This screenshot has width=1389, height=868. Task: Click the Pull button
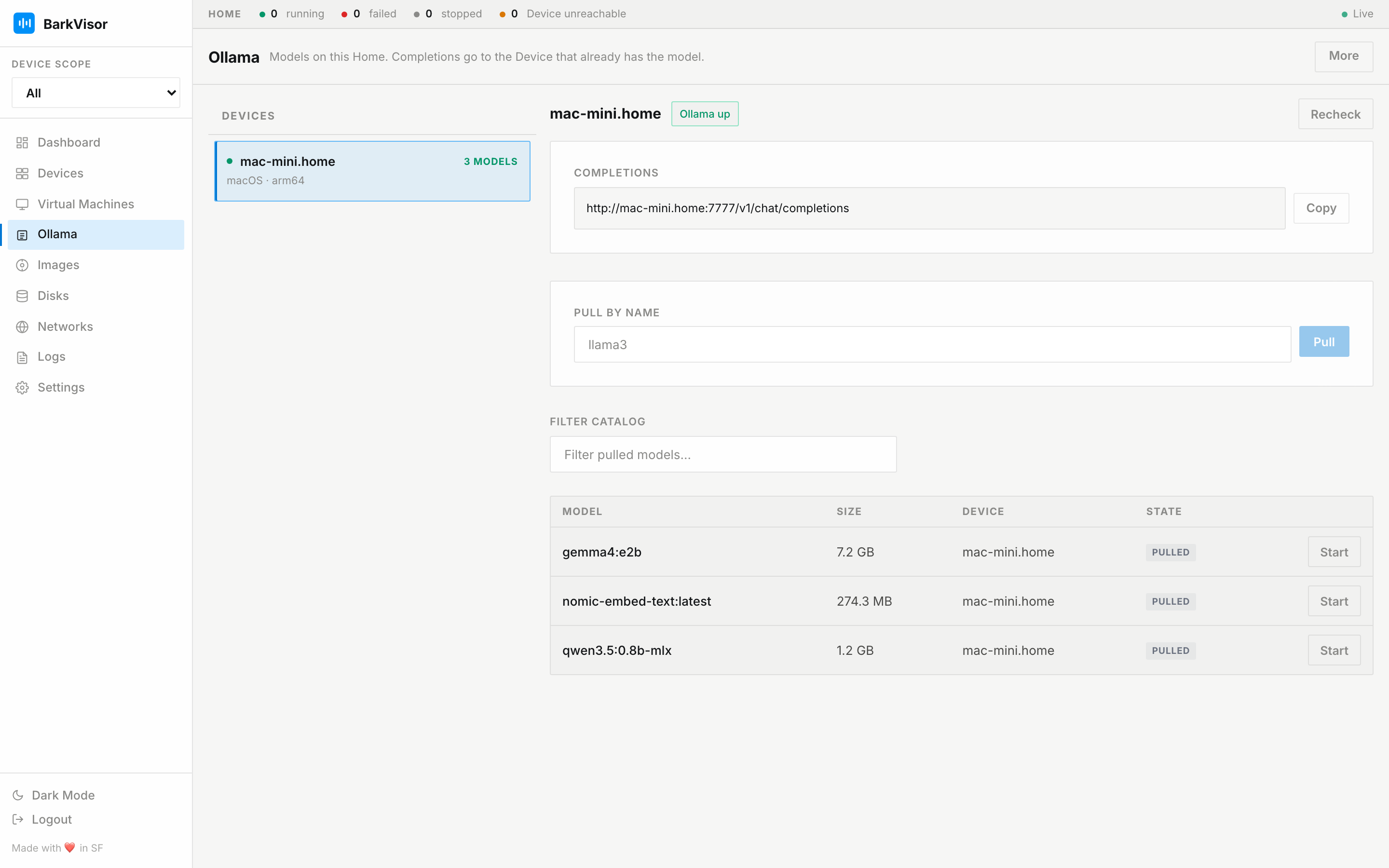(1323, 342)
